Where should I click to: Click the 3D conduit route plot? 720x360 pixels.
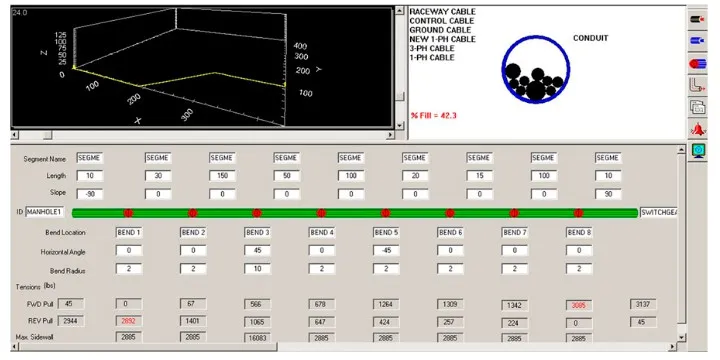click(202, 68)
